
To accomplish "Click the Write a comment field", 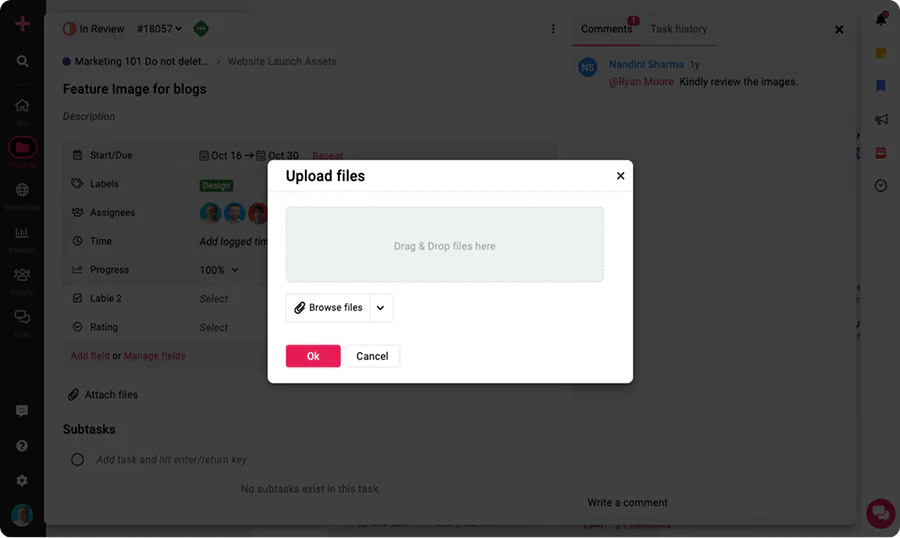I will pyautogui.click(x=627, y=502).
